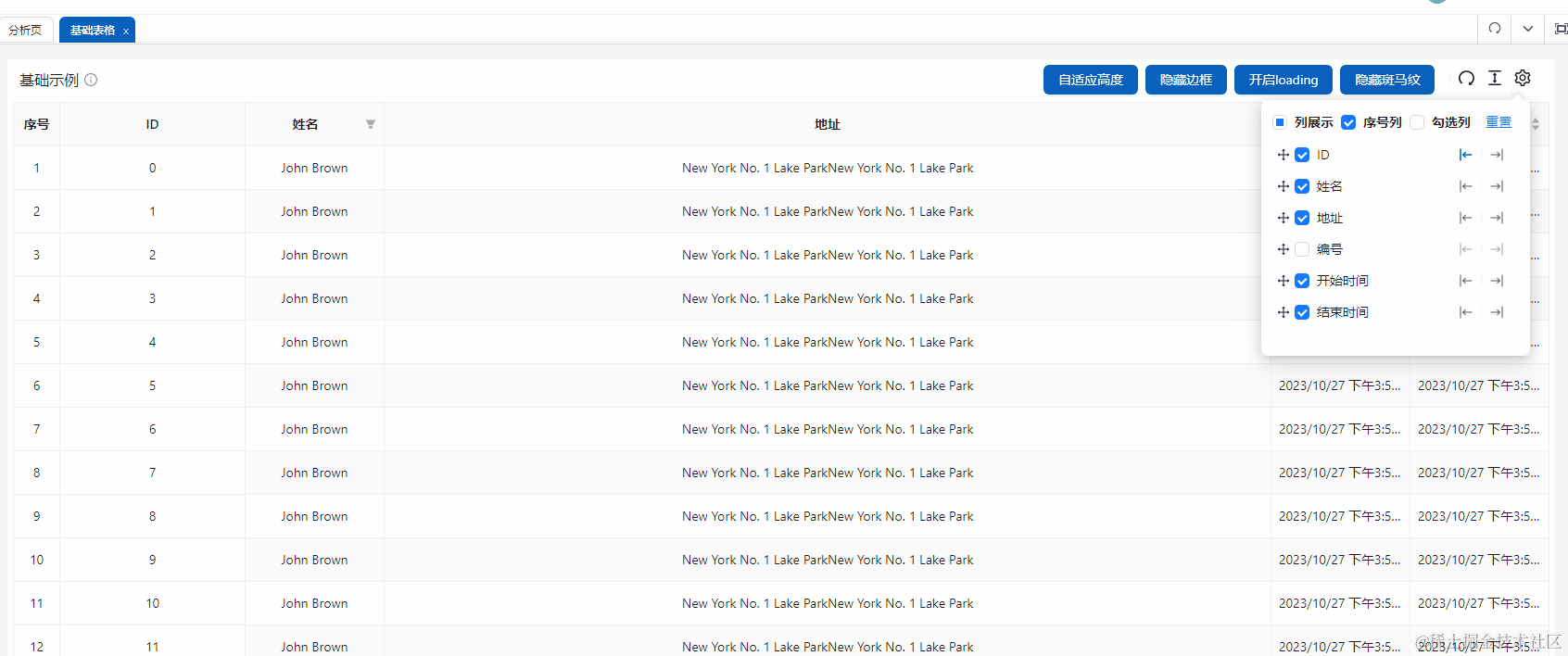
Task: Enable the 勾选列 checkbox
Action: (x=1417, y=122)
